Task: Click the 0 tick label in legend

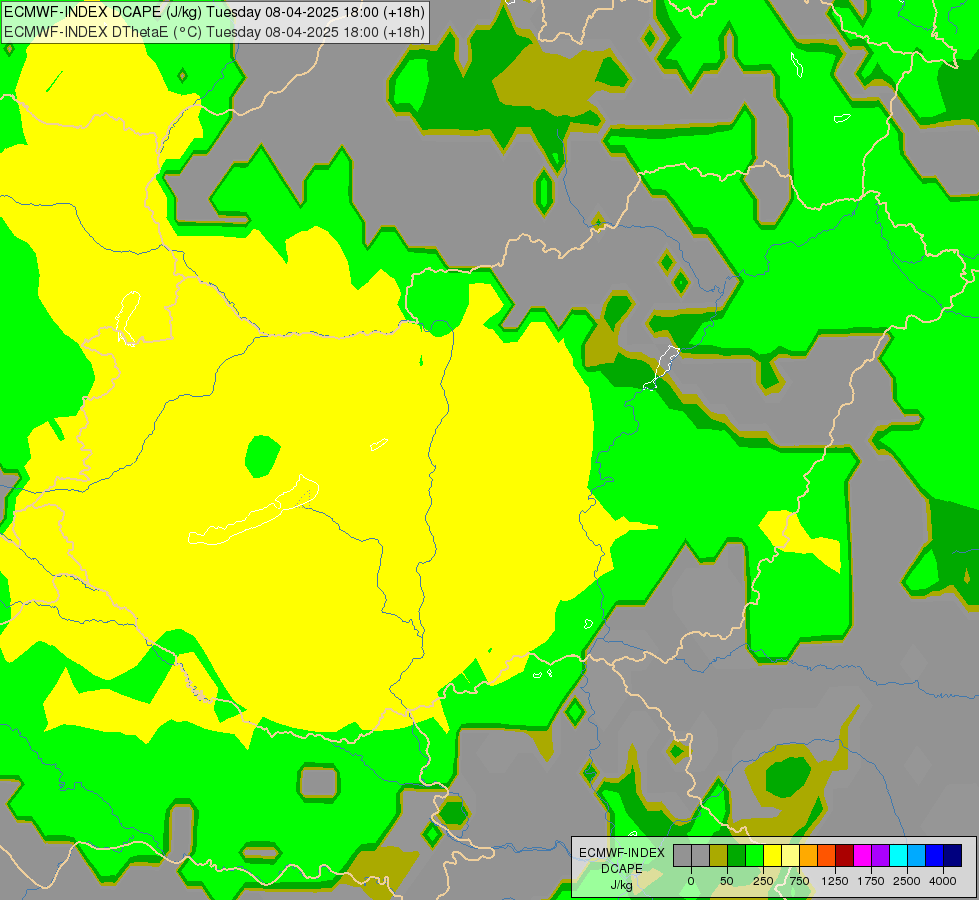Action: pos(691,881)
